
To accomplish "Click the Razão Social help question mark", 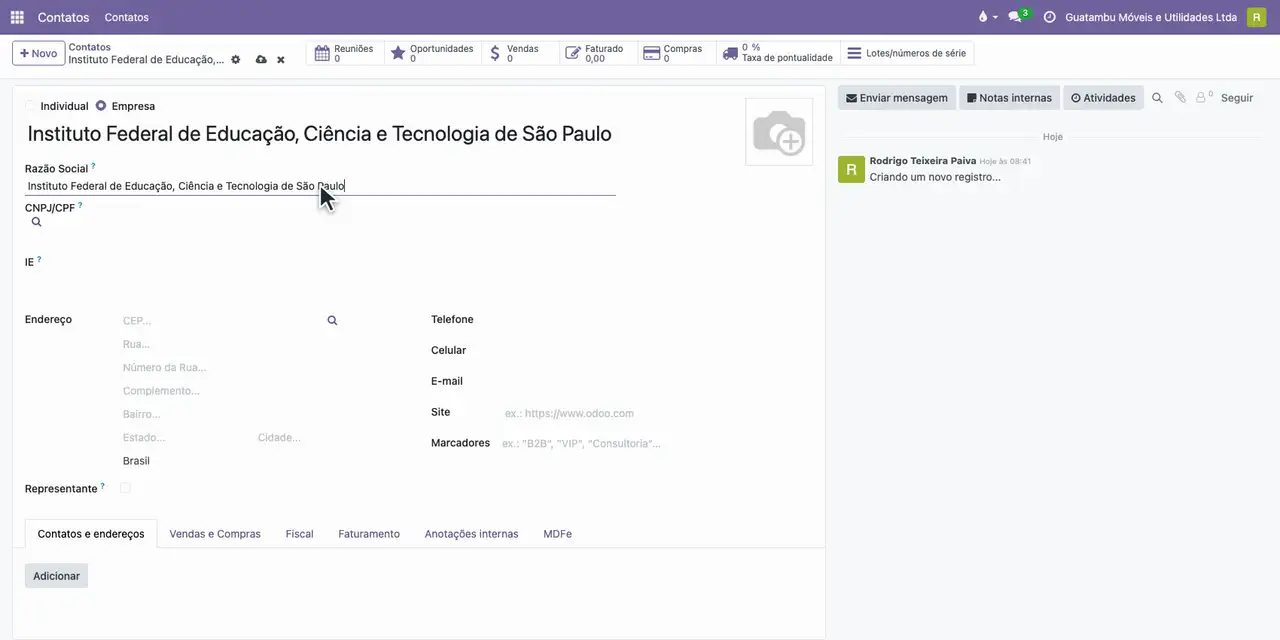I will click(93, 166).
